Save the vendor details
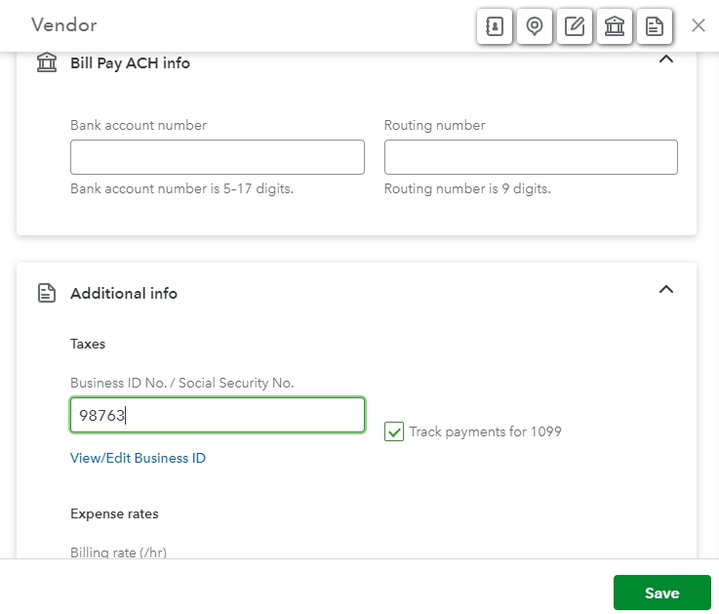 coord(662,593)
